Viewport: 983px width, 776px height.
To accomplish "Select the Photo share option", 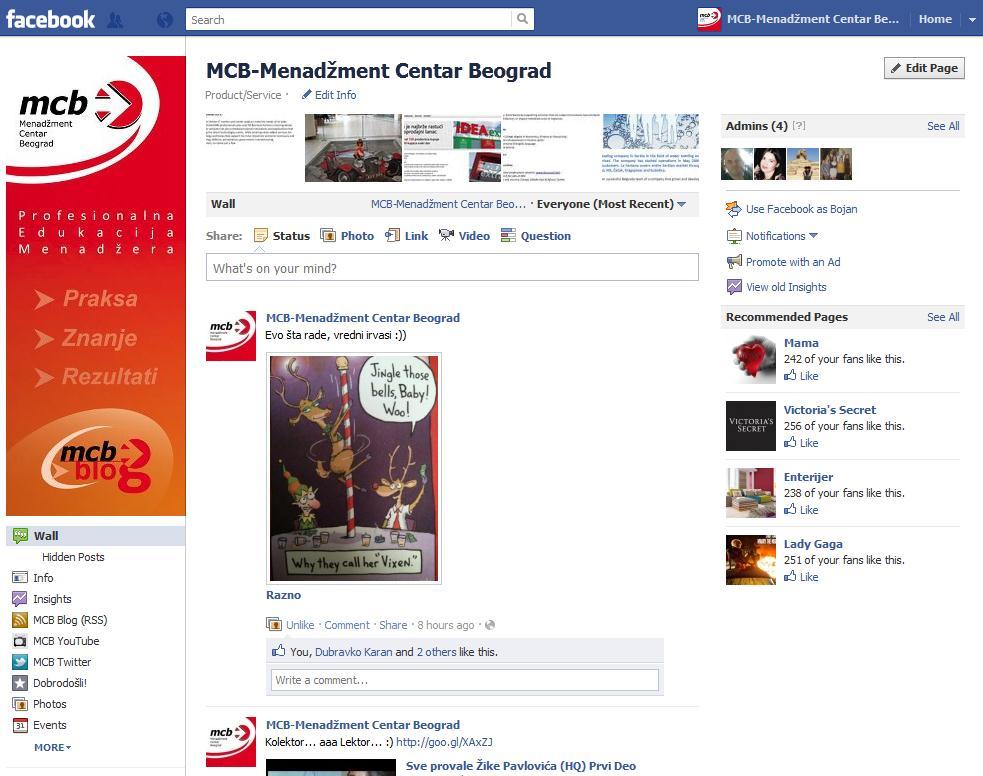I will [347, 236].
